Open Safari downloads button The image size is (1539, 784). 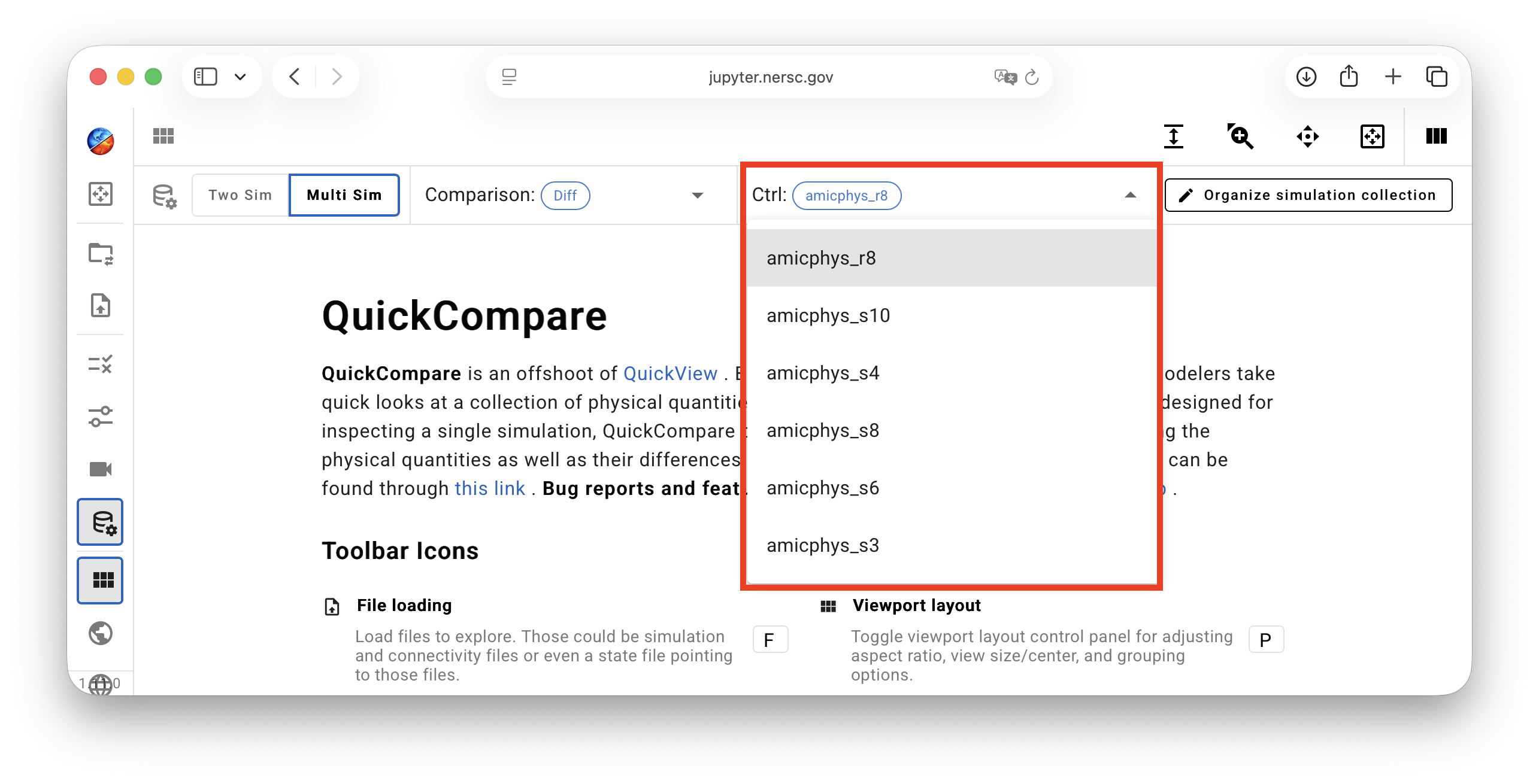click(1306, 77)
